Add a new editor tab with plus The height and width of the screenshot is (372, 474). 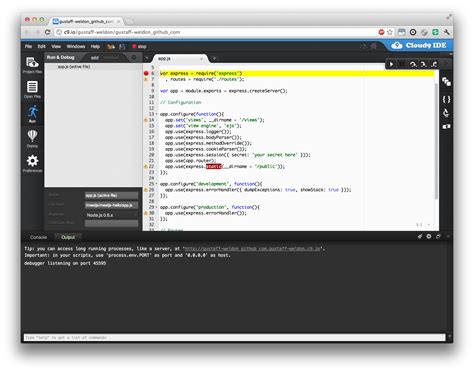click(214, 58)
